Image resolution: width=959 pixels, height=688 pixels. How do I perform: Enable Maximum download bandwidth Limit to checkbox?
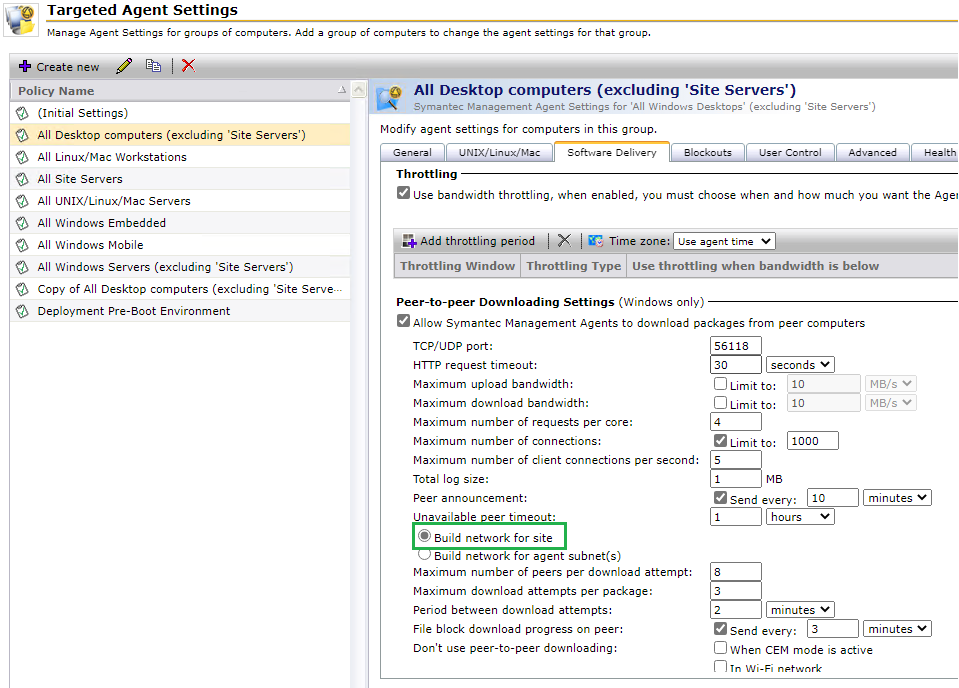click(720, 402)
